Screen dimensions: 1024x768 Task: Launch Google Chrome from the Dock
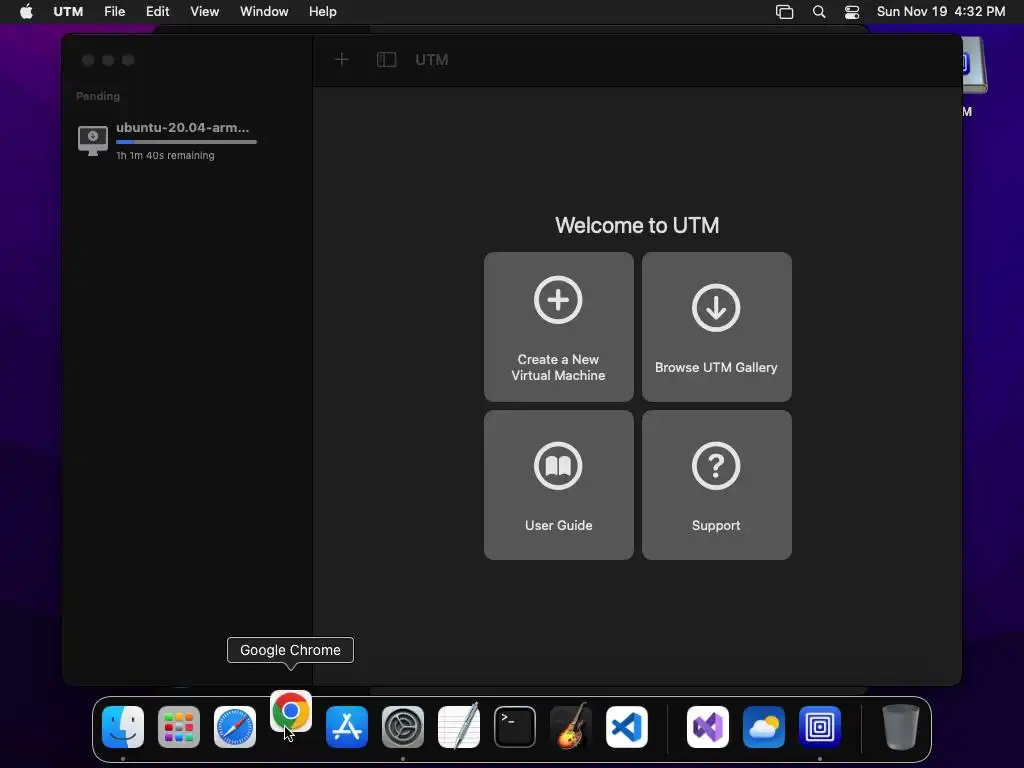tap(291, 711)
